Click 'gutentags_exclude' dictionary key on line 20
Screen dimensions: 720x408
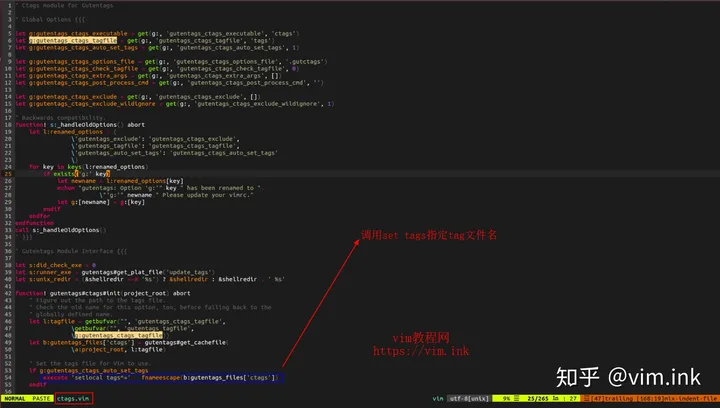tap(108, 139)
